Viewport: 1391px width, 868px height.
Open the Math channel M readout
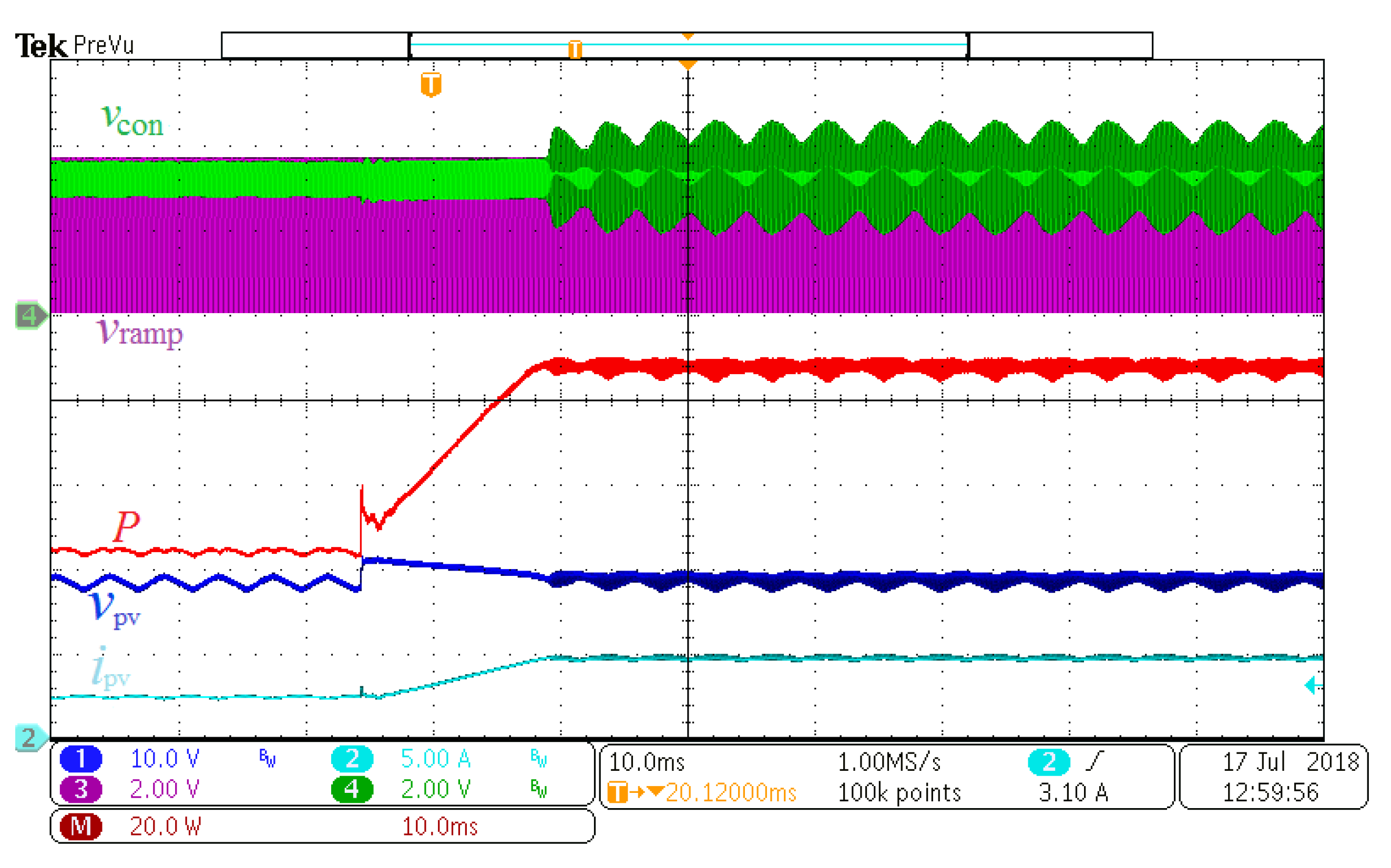click(81, 827)
